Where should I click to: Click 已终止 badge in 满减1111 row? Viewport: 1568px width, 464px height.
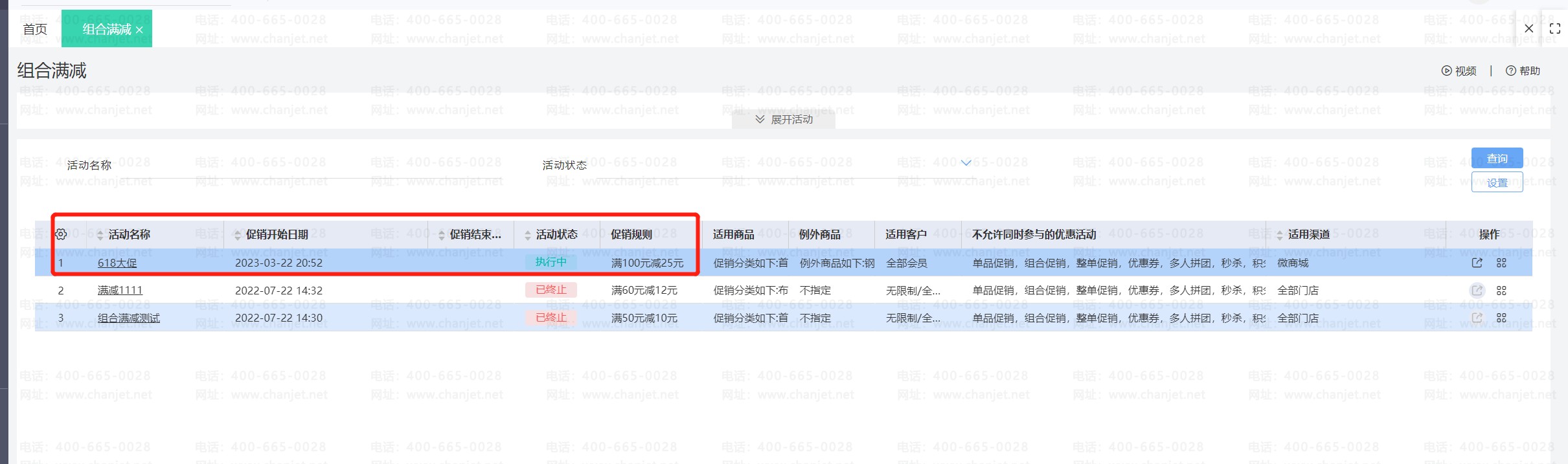551,290
